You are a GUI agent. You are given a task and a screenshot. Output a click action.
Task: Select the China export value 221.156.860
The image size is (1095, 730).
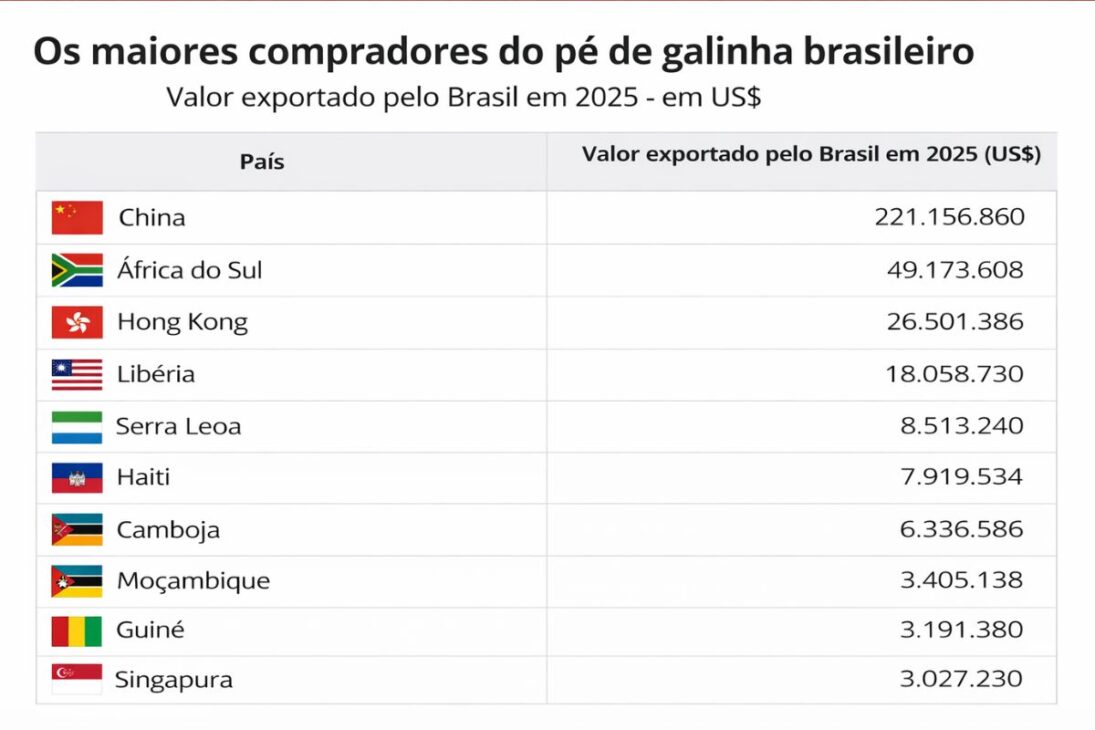(x=949, y=217)
